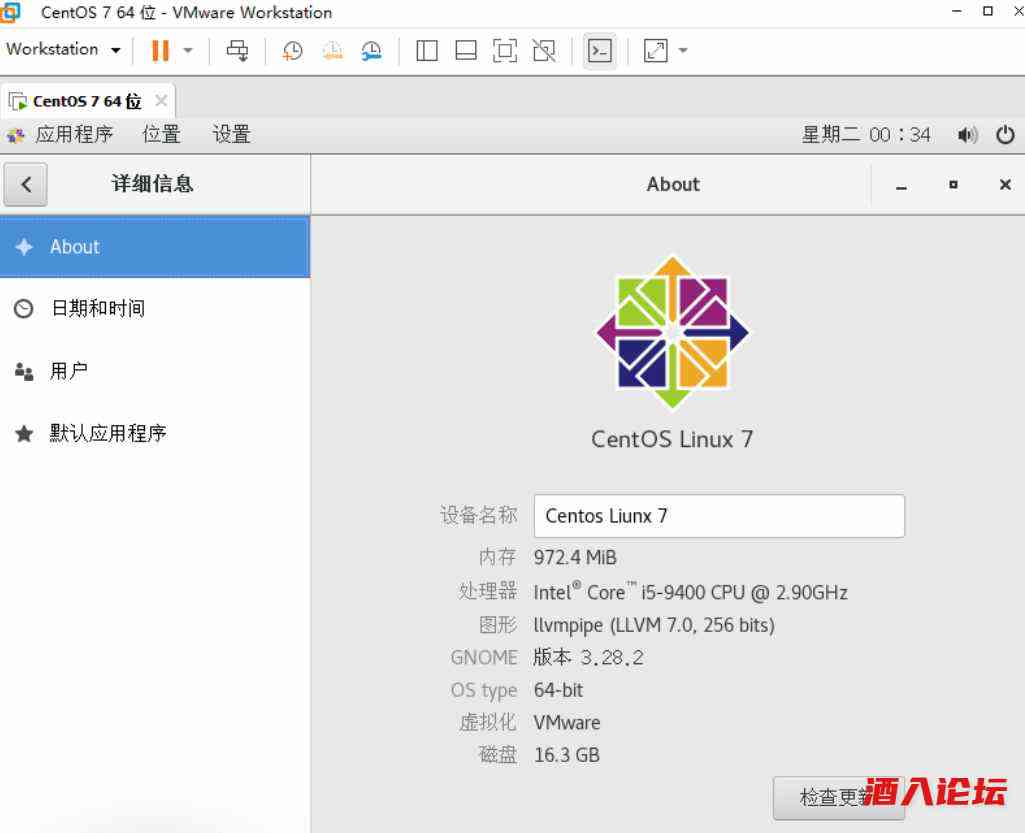Minimize the About settings window
The image size is (1025, 833).
click(x=901, y=185)
